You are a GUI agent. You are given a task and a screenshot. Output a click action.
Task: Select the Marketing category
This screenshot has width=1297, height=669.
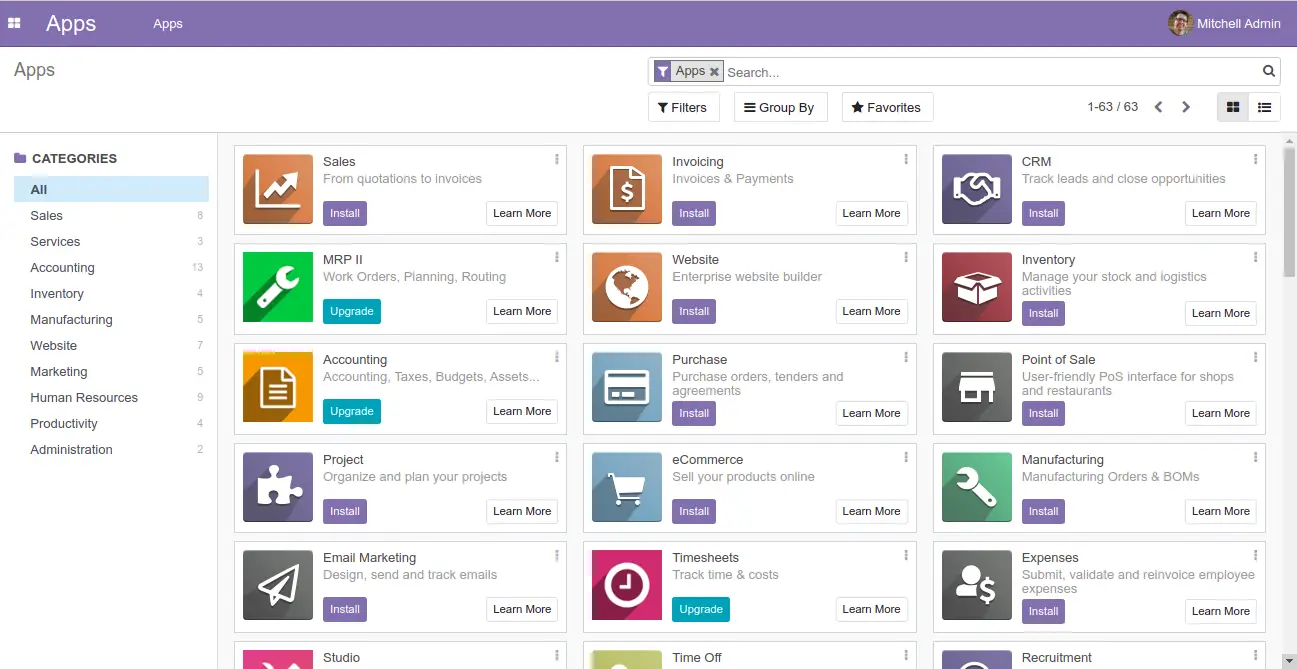click(111, 371)
